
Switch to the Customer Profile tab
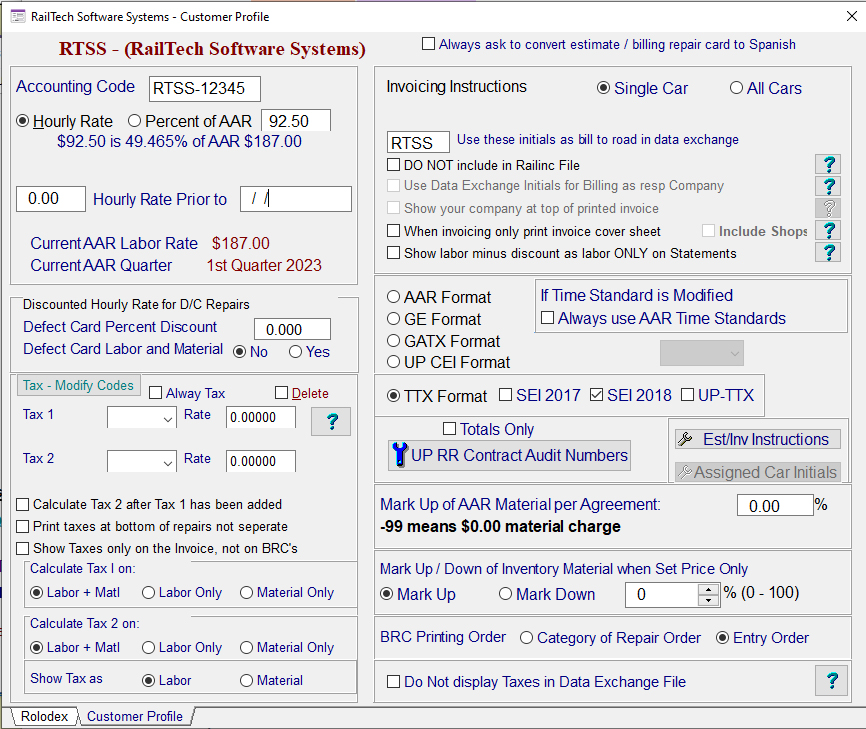[x=134, y=716]
